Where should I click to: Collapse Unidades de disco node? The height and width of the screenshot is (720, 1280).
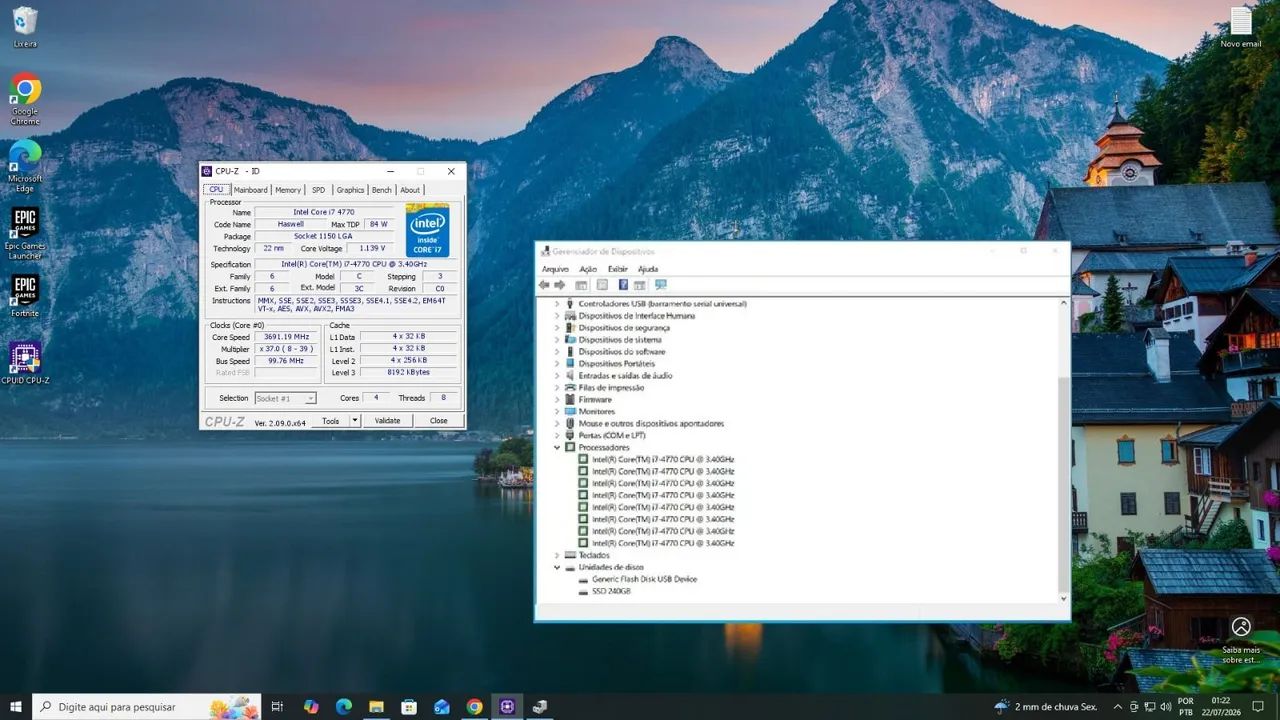tap(558, 567)
